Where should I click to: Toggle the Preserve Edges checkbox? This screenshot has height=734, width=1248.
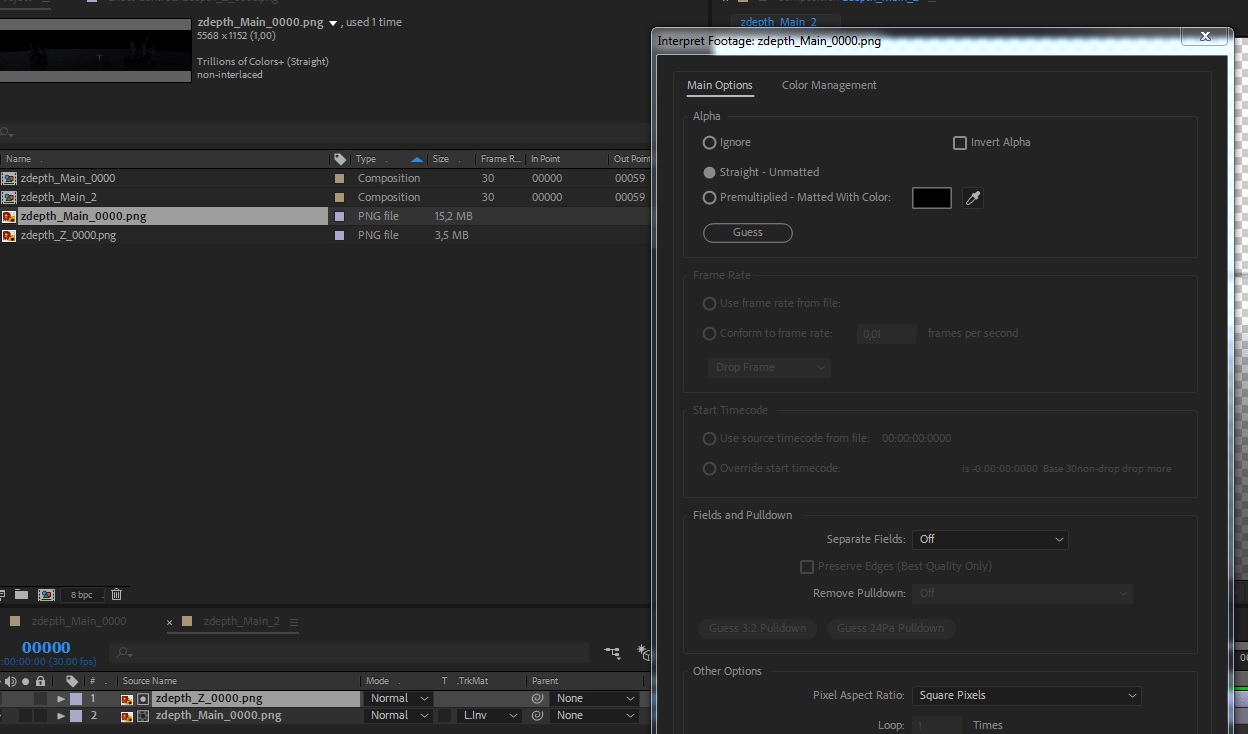pyautogui.click(x=807, y=567)
